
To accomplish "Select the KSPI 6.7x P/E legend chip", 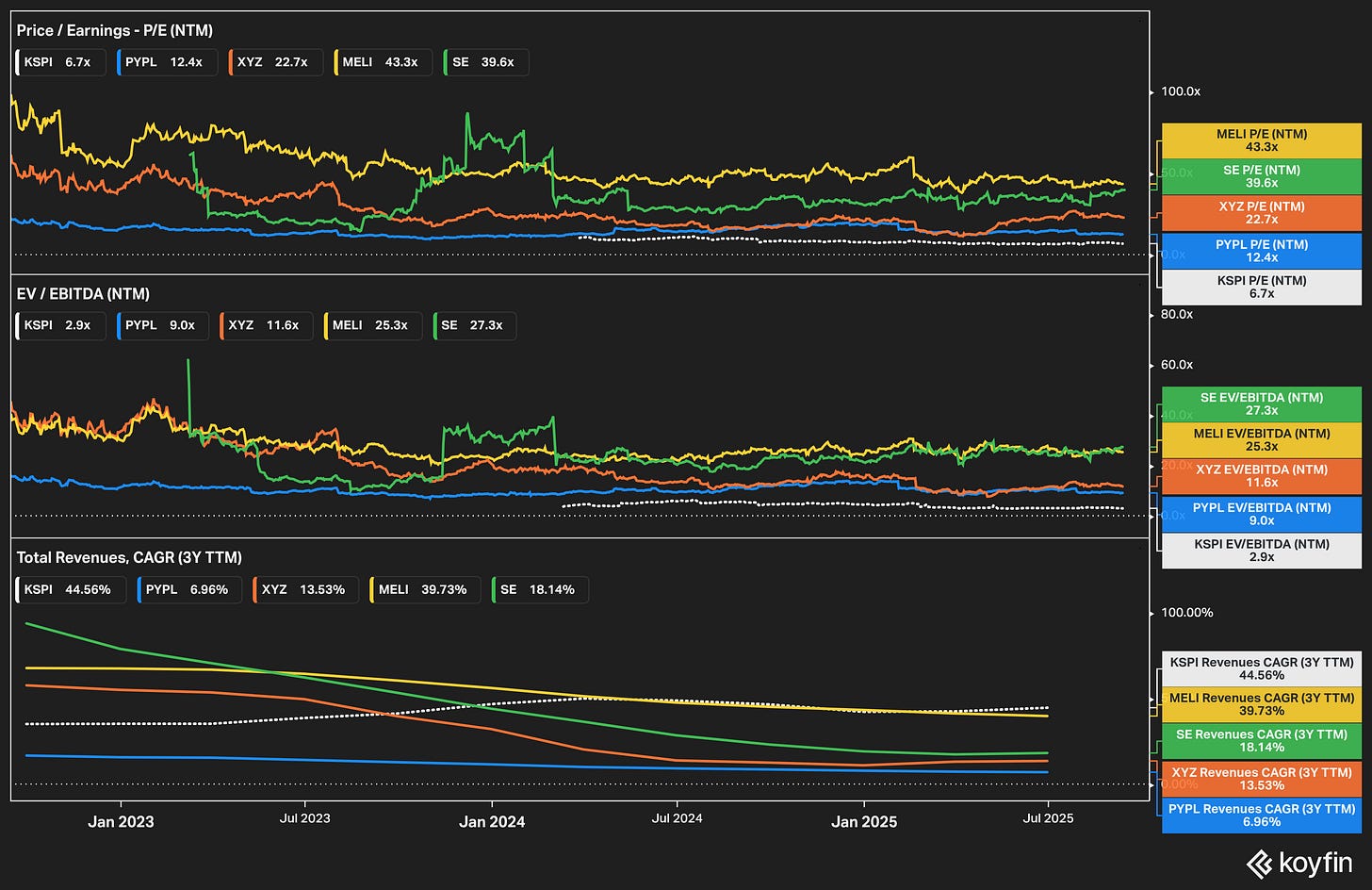I will (60, 62).
